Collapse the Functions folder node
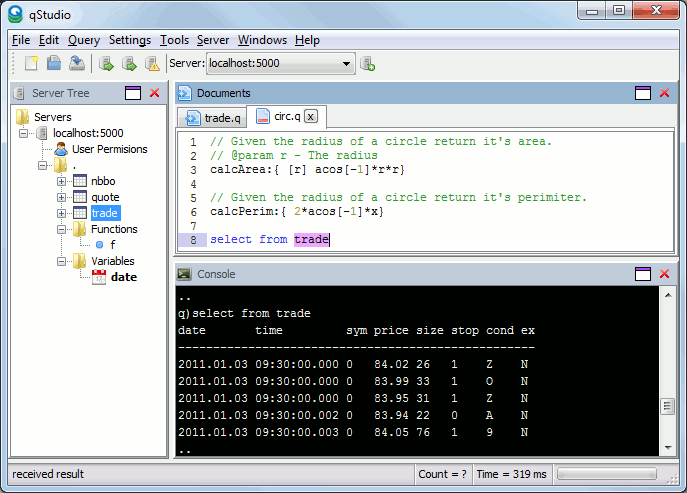 pyautogui.click(x=61, y=229)
